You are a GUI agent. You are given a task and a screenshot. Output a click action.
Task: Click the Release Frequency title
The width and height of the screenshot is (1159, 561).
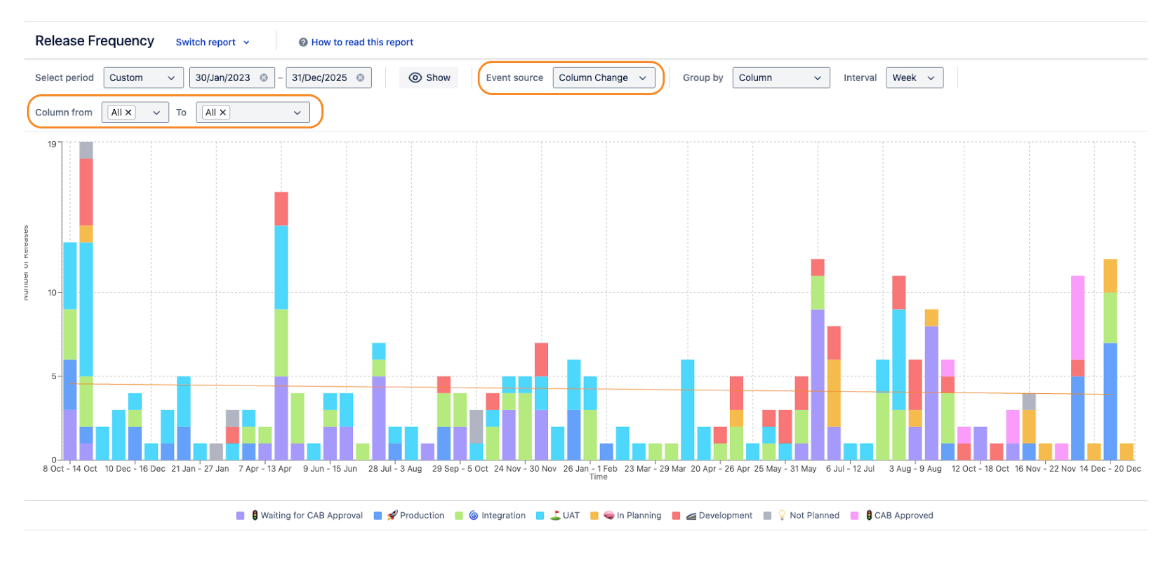pyautogui.click(x=95, y=41)
